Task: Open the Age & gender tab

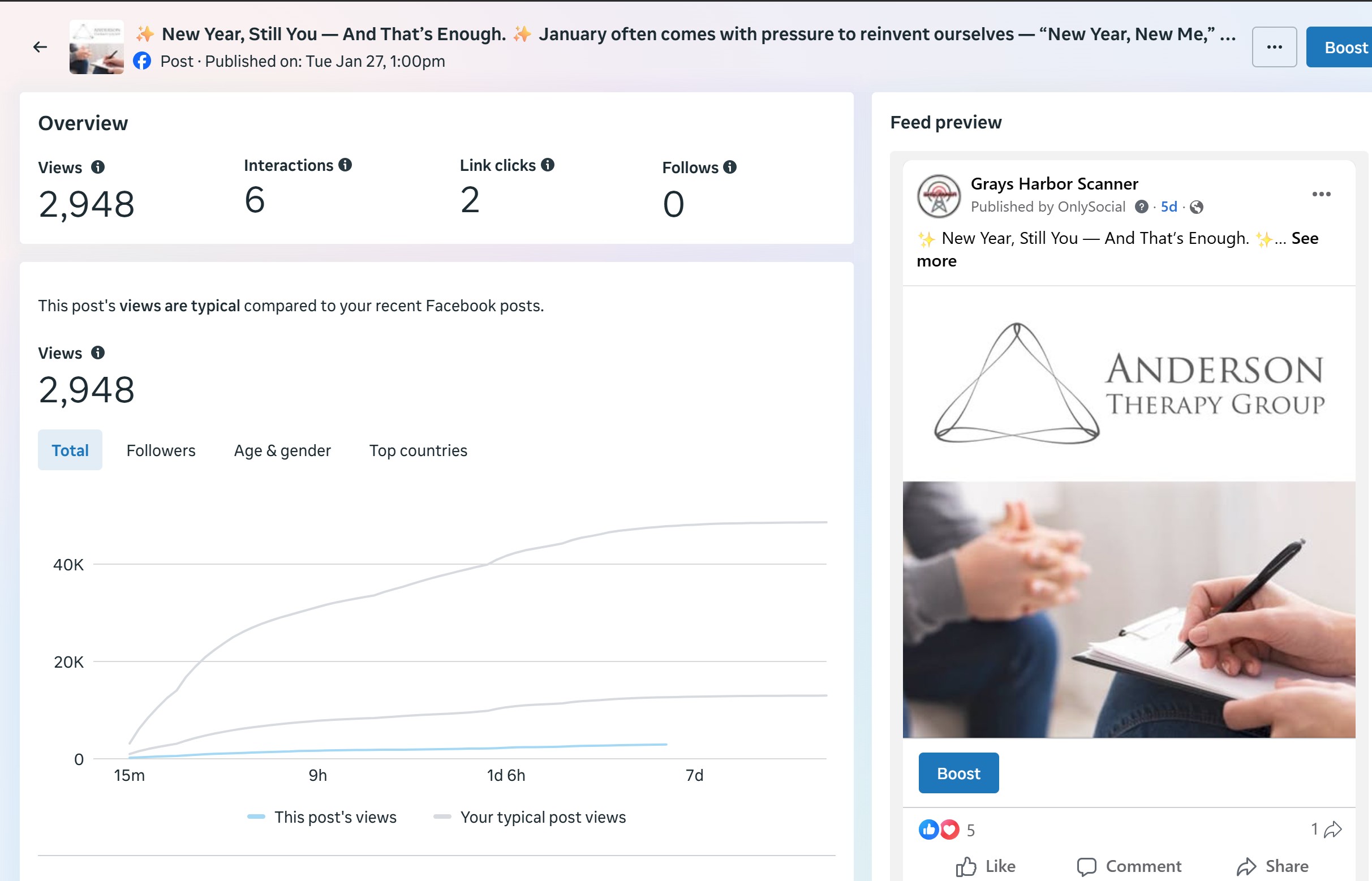Action: pos(282,450)
